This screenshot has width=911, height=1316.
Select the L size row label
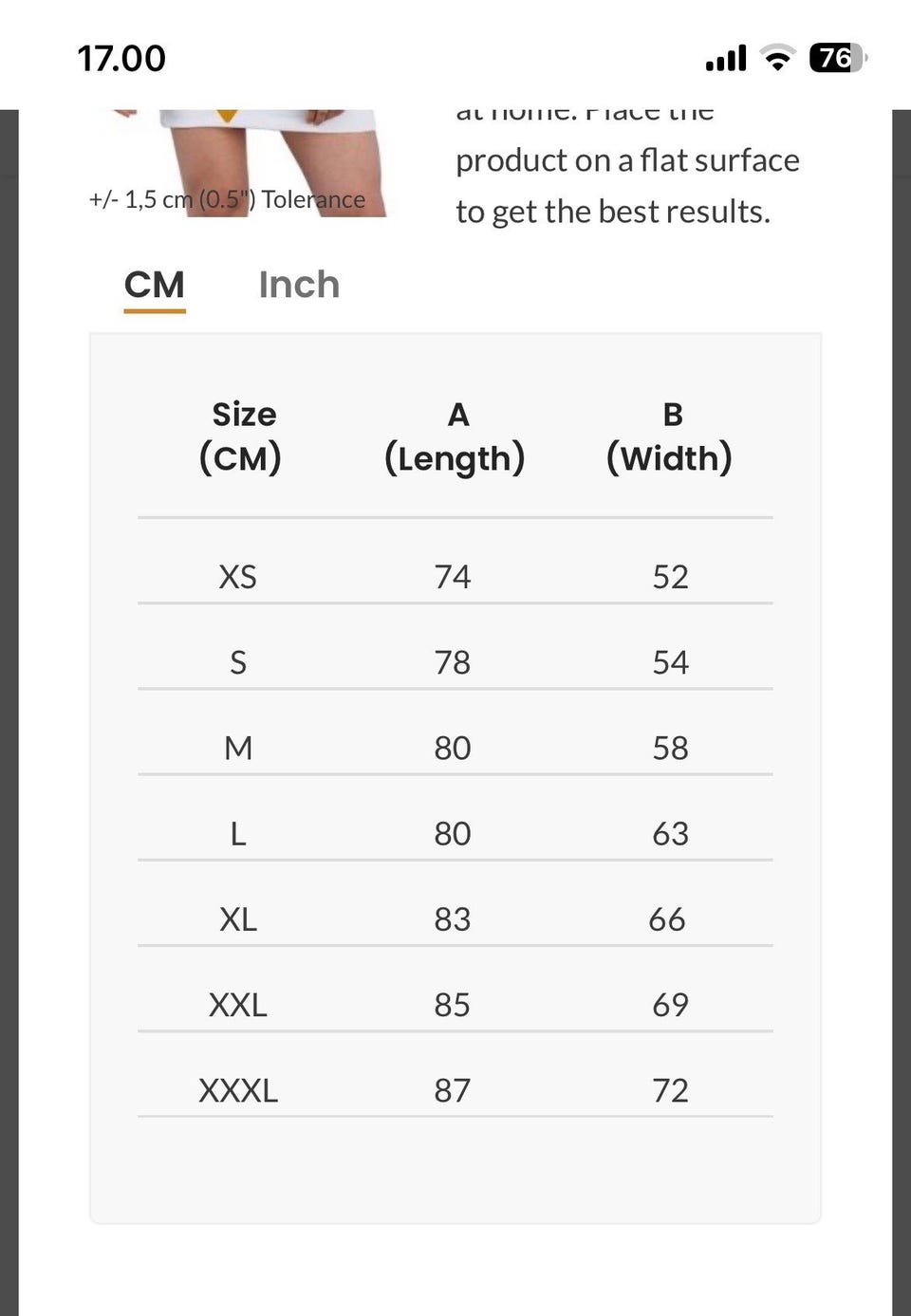click(237, 833)
